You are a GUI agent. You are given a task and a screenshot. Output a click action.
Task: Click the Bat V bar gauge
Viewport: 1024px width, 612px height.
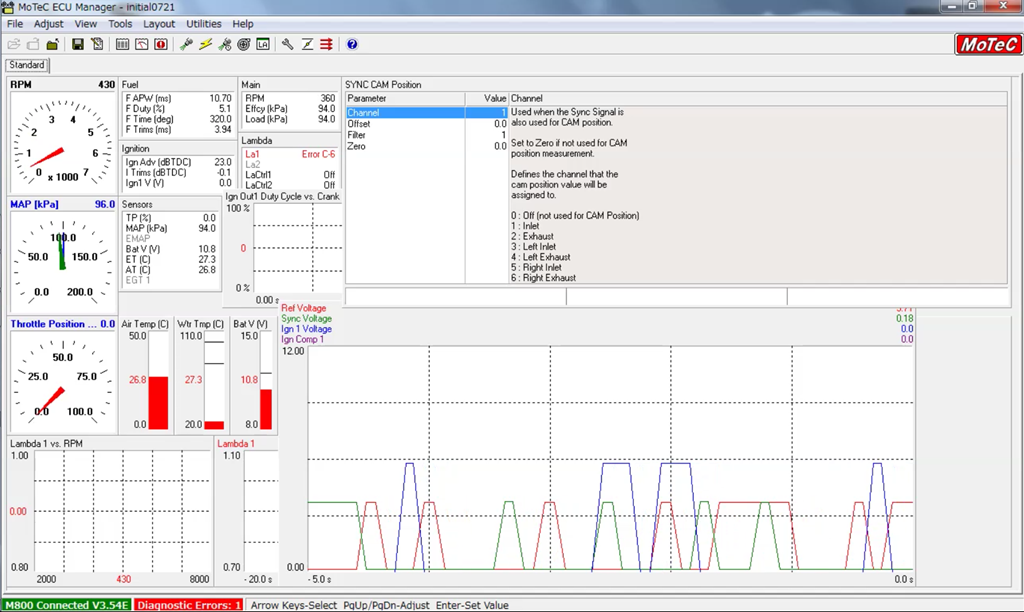266,380
